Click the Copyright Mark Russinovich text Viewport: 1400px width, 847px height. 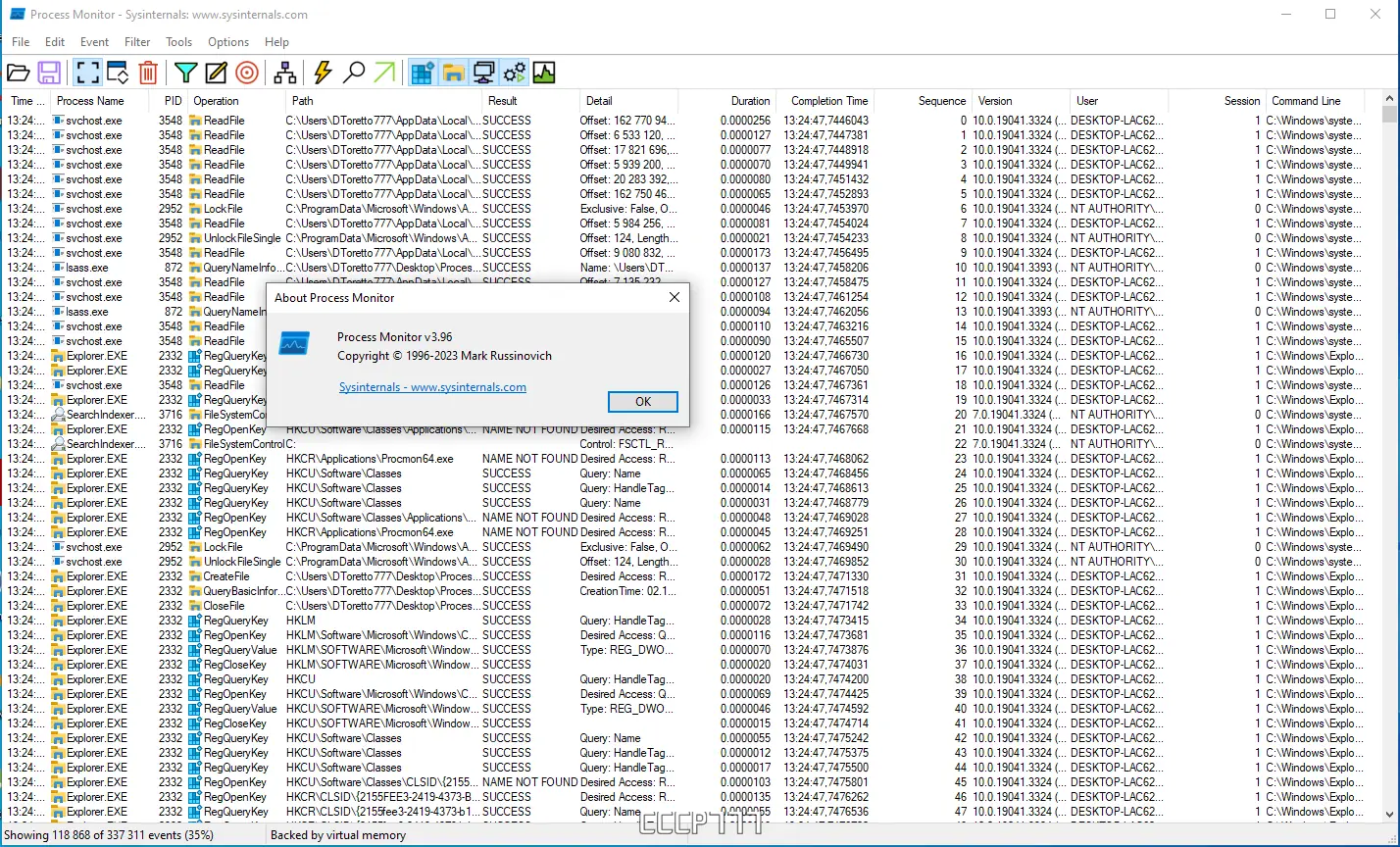[444, 356]
